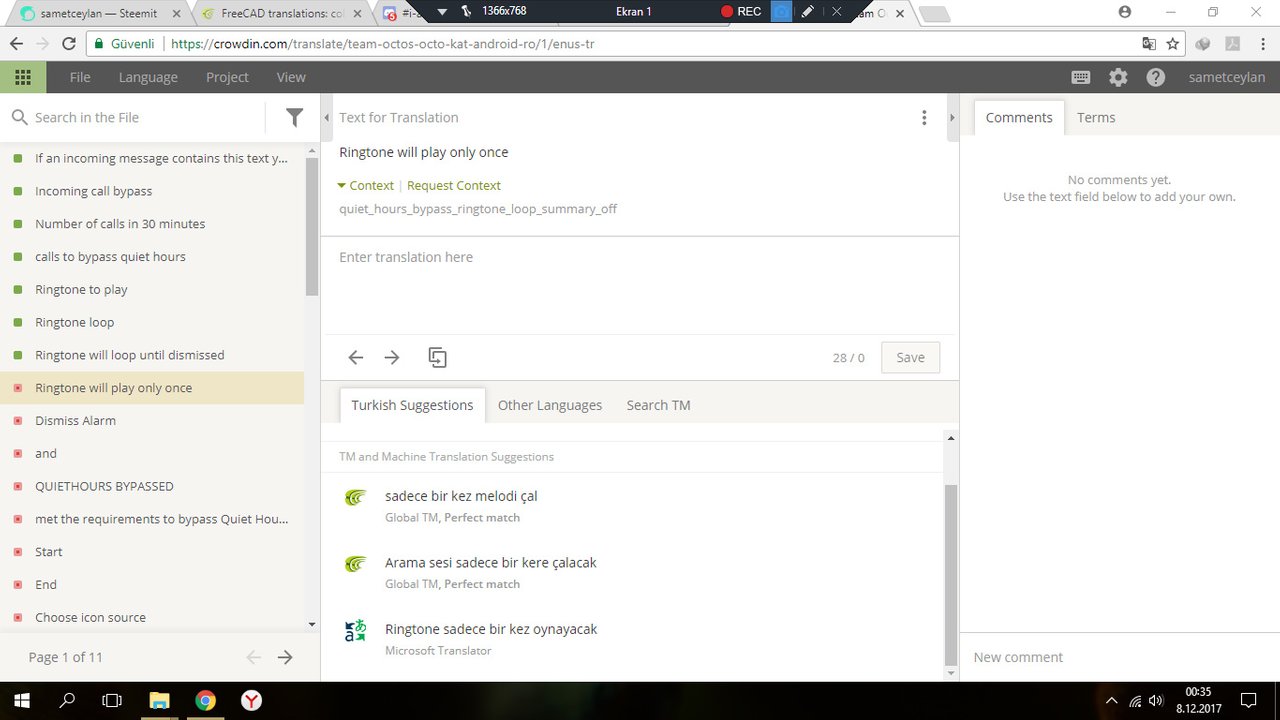1280x720 pixels.
Task: Click the Request Context link
Action: [453, 185]
